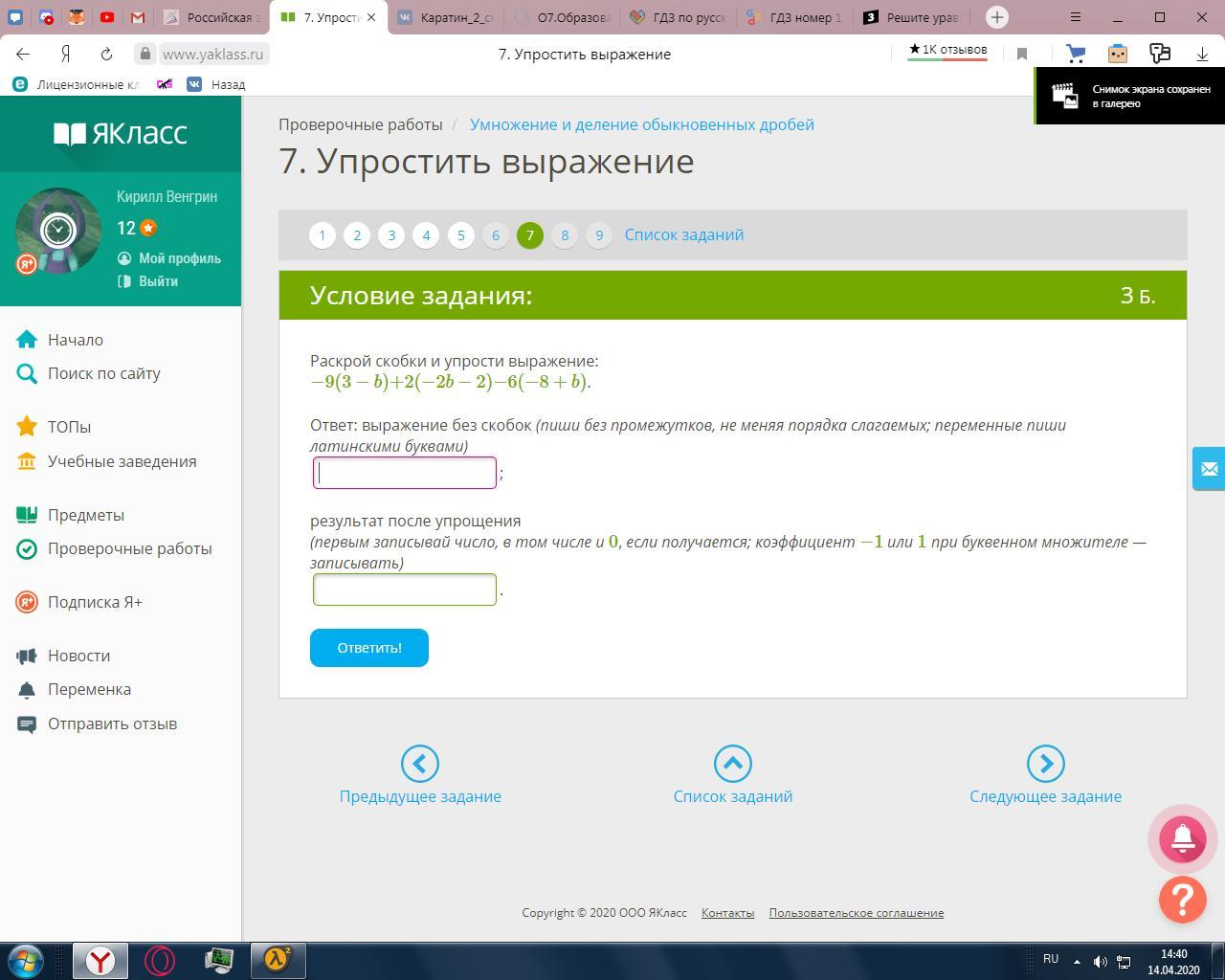This screenshot has height=980, width=1225.
Task: Click the up arrow task list icon
Action: click(x=732, y=764)
